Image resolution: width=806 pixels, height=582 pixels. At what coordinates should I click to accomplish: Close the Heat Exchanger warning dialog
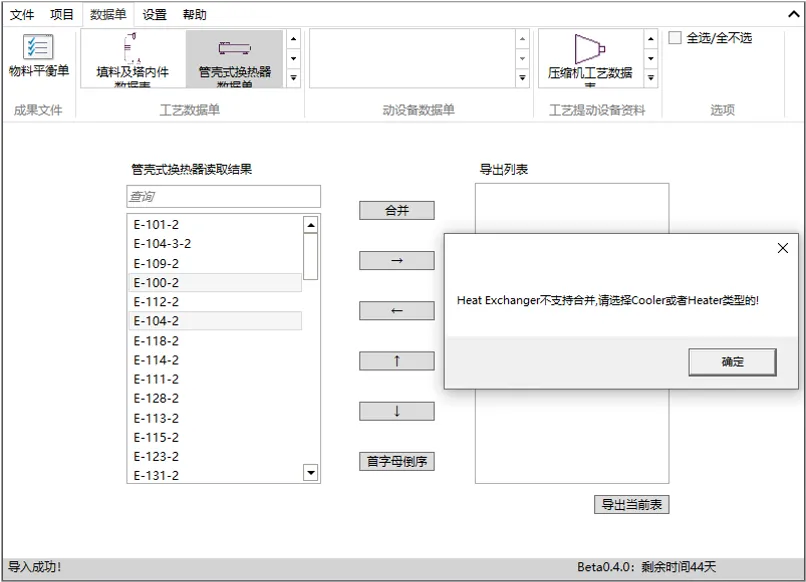point(782,248)
